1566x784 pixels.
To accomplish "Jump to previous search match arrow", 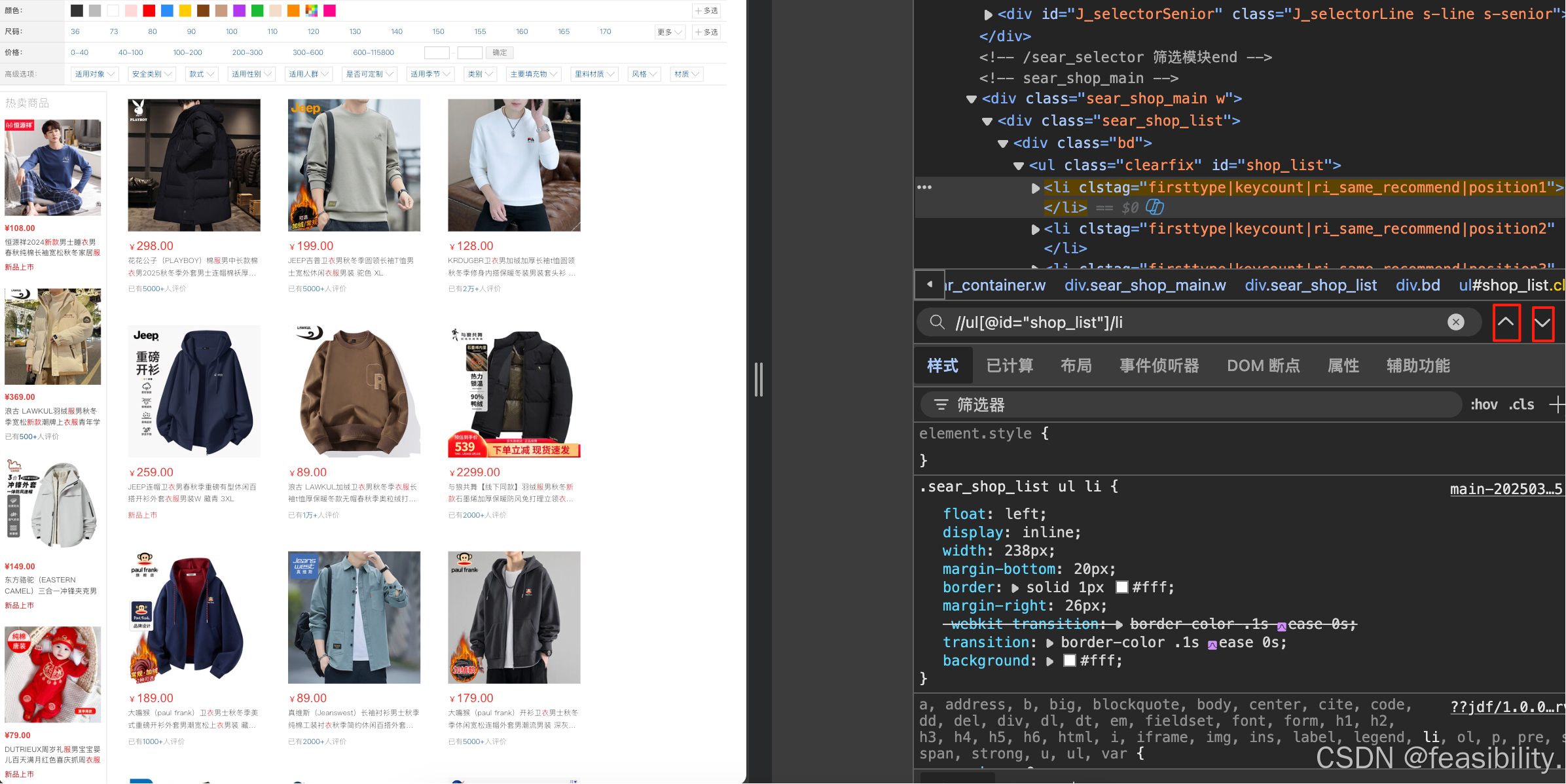I will (x=1506, y=322).
